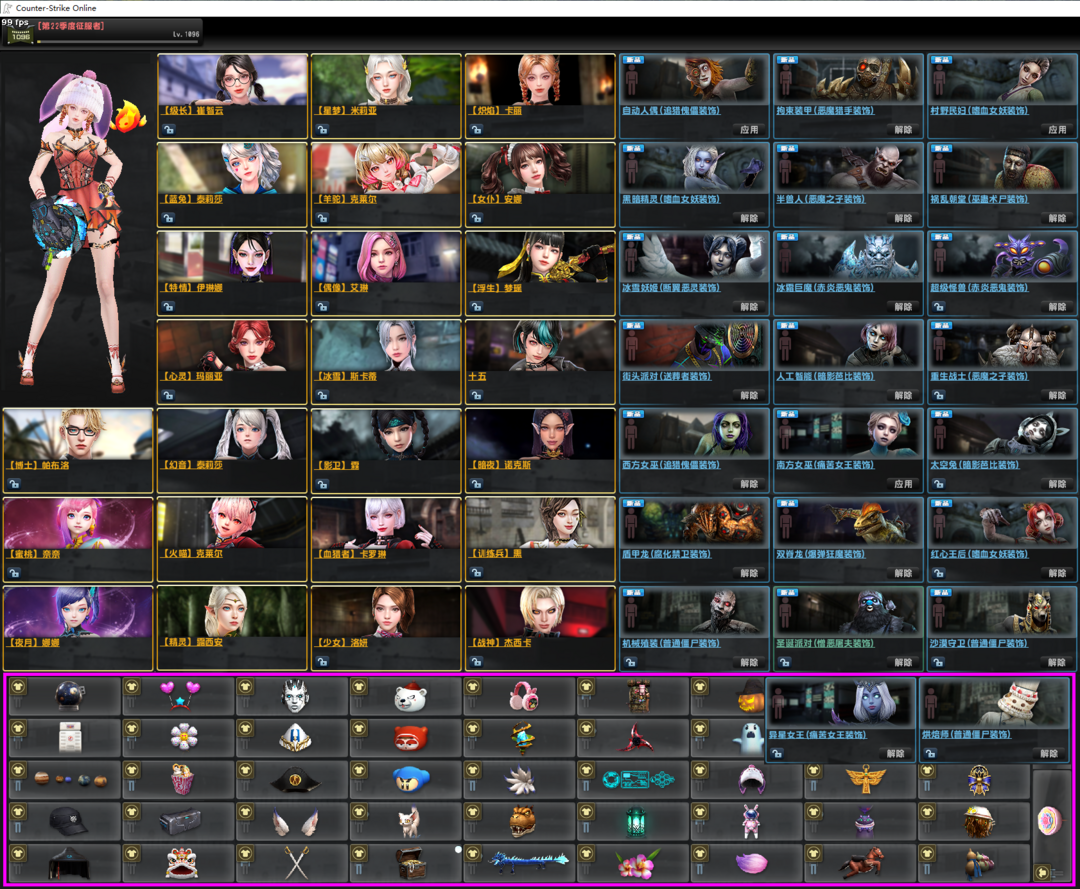Toggle the lock on 【战神】杰西卡 card
Image resolution: width=1080 pixels, height=889 pixels.
477,662
